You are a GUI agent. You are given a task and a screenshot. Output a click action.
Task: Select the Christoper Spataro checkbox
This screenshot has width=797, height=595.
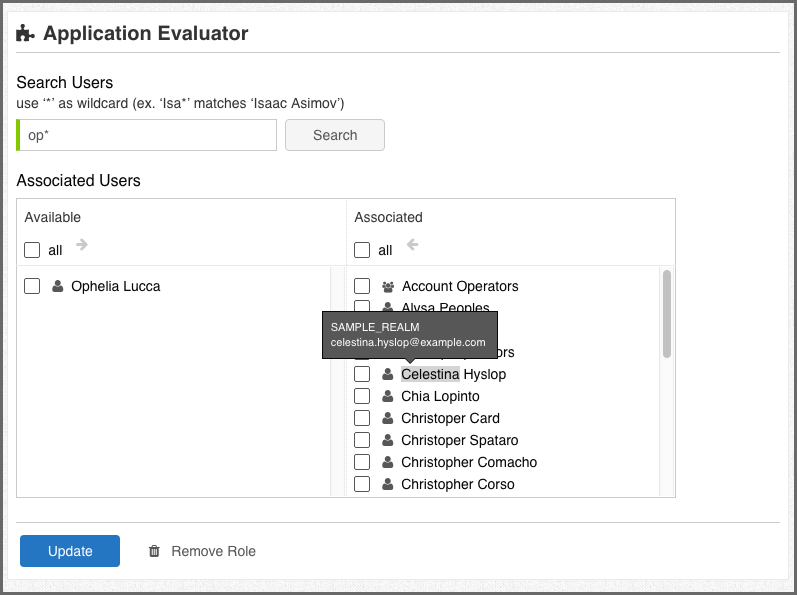point(362,440)
